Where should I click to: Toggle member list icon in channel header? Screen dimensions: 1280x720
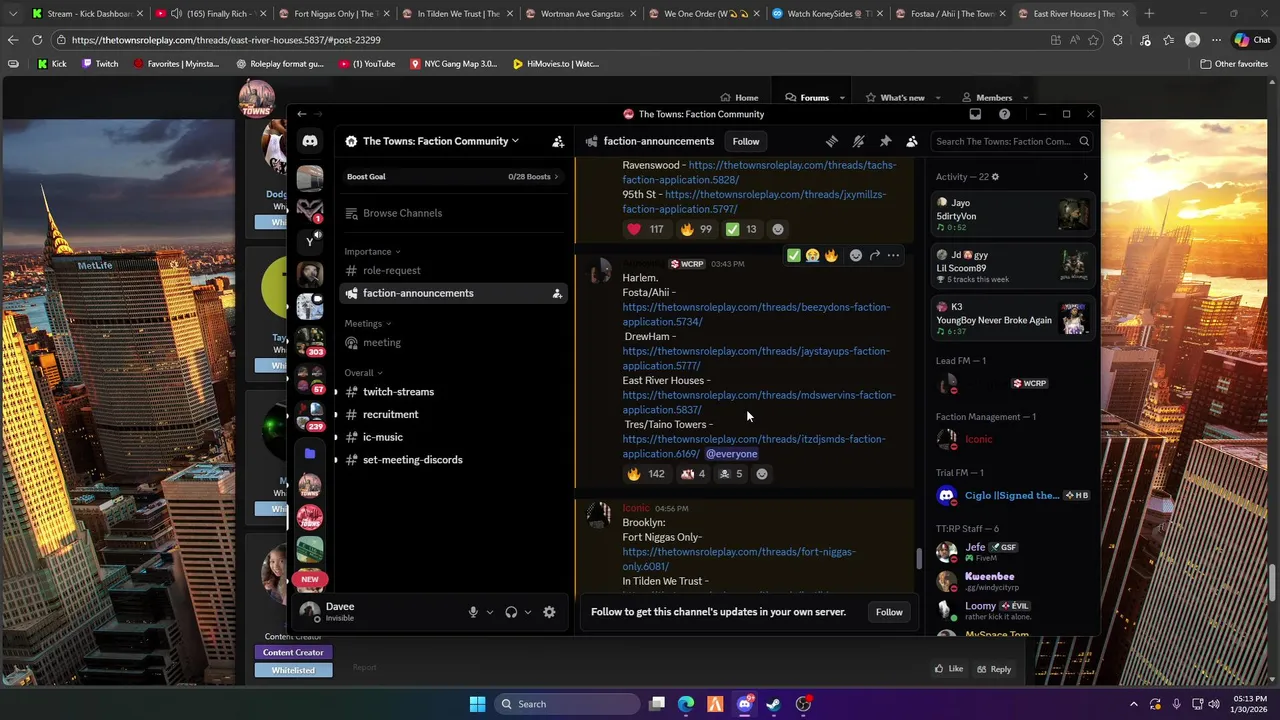pyautogui.click(x=912, y=141)
